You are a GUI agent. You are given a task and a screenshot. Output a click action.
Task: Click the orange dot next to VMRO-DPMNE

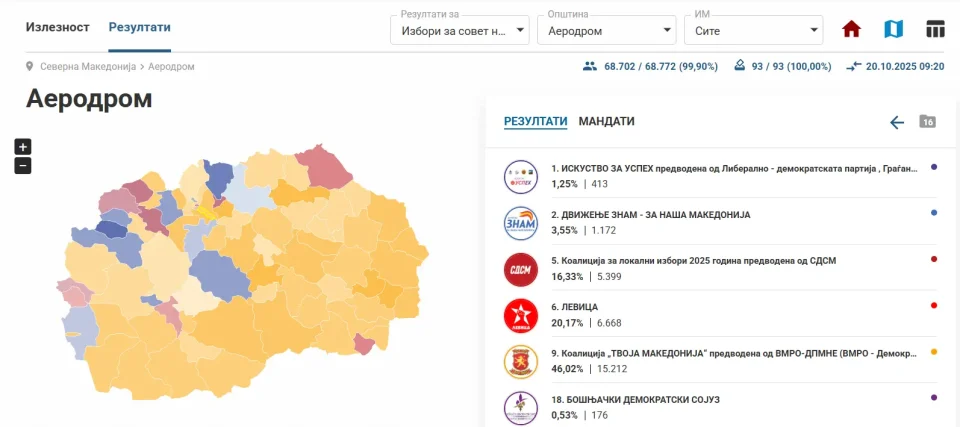pyautogui.click(x=934, y=352)
